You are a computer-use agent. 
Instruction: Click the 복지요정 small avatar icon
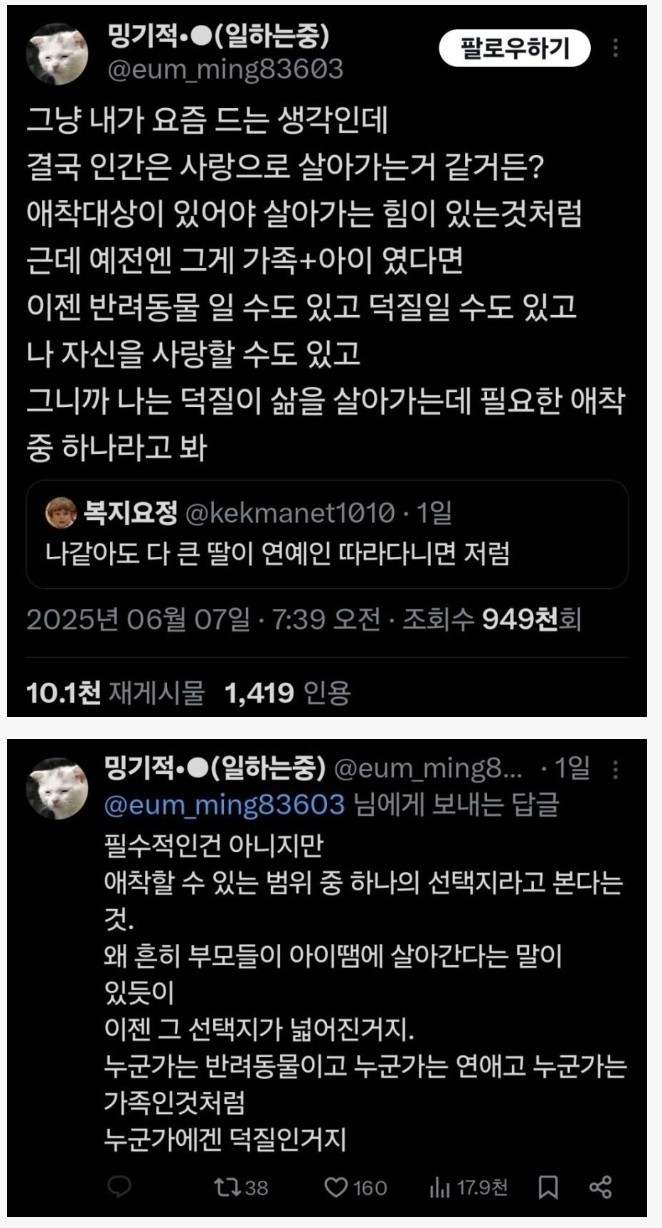point(62,514)
